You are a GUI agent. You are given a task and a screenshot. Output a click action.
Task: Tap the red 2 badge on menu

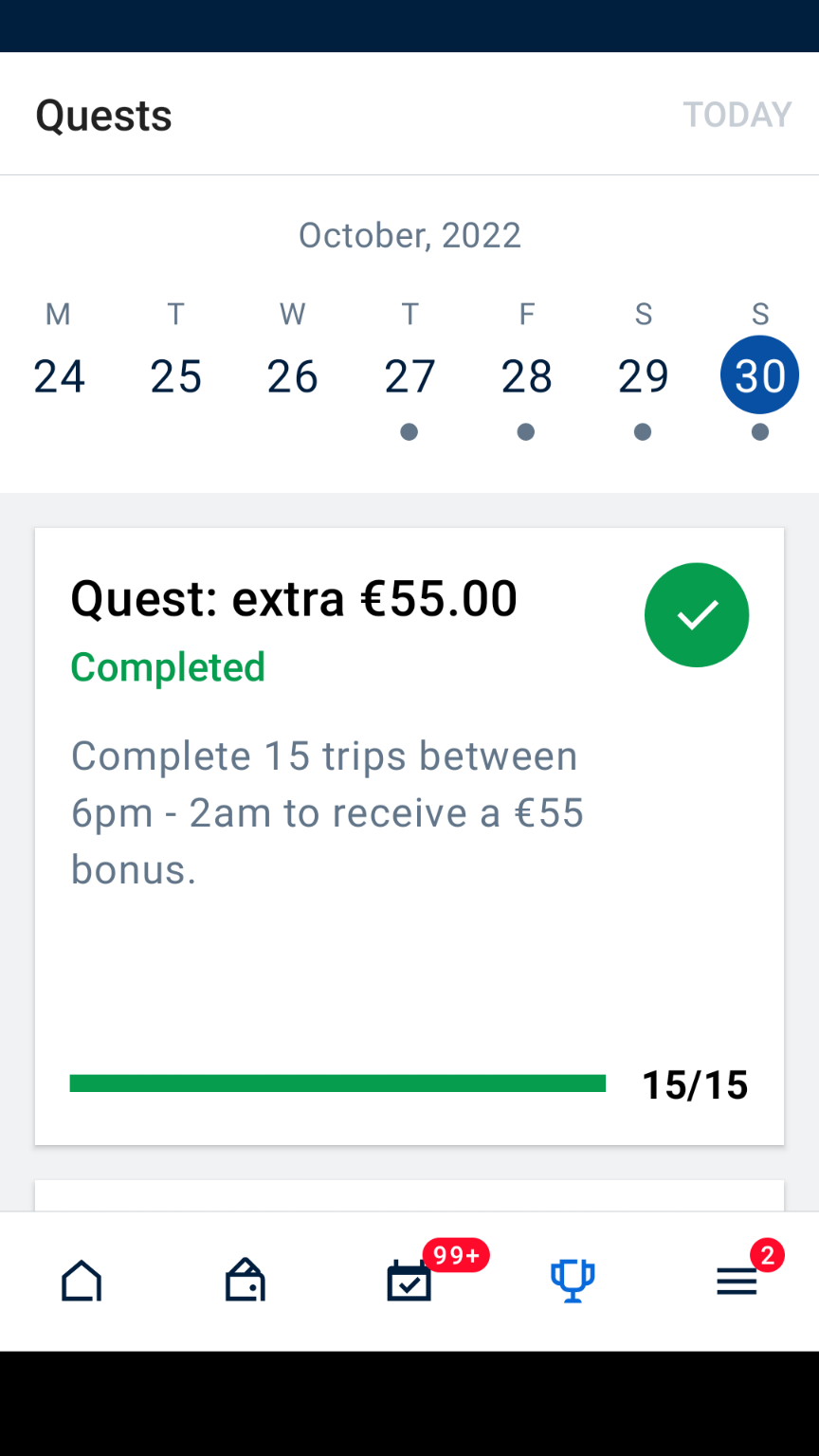point(767,1256)
